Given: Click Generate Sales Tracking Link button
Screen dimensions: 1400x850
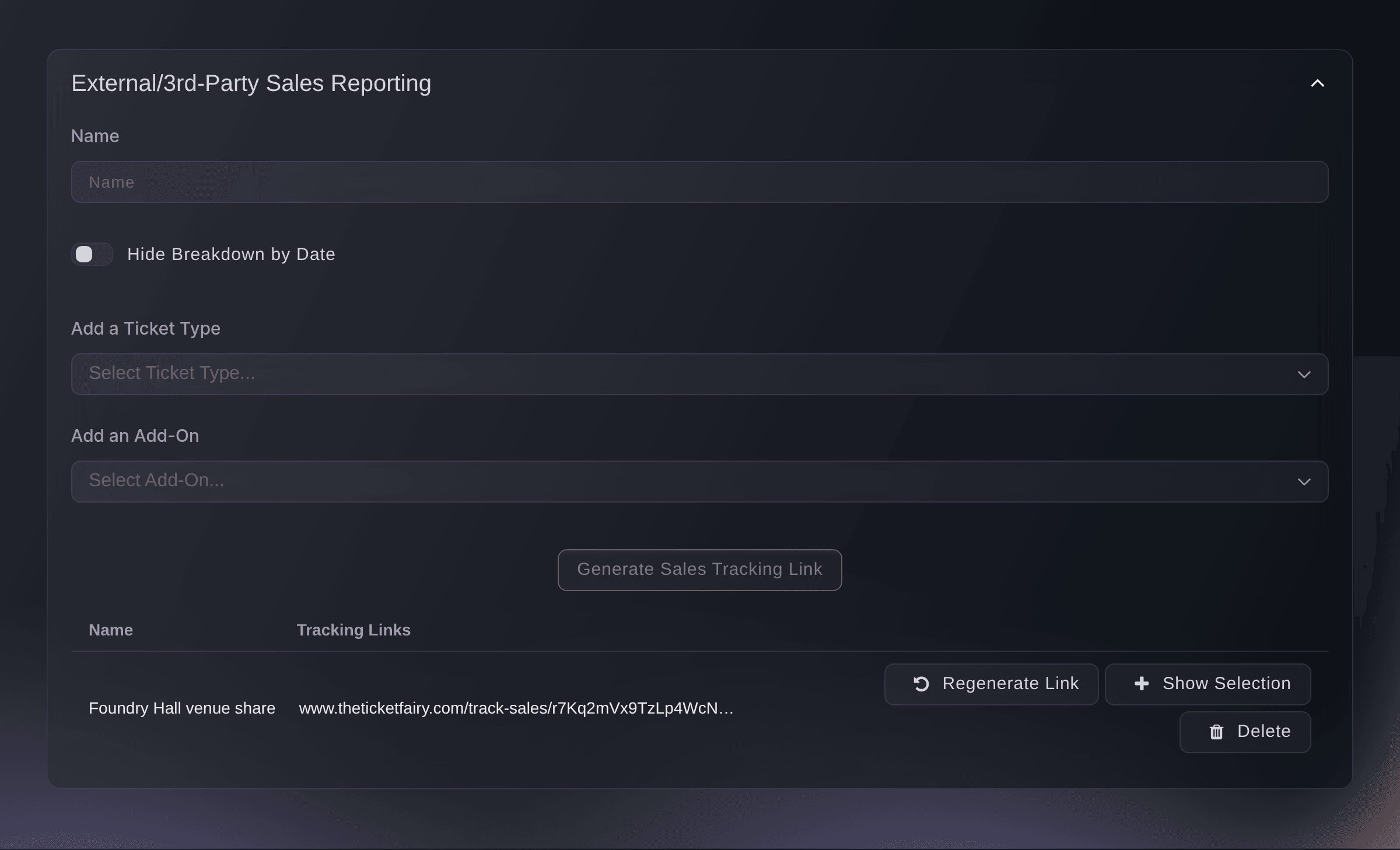Looking at the screenshot, I should (x=699, y=570).
